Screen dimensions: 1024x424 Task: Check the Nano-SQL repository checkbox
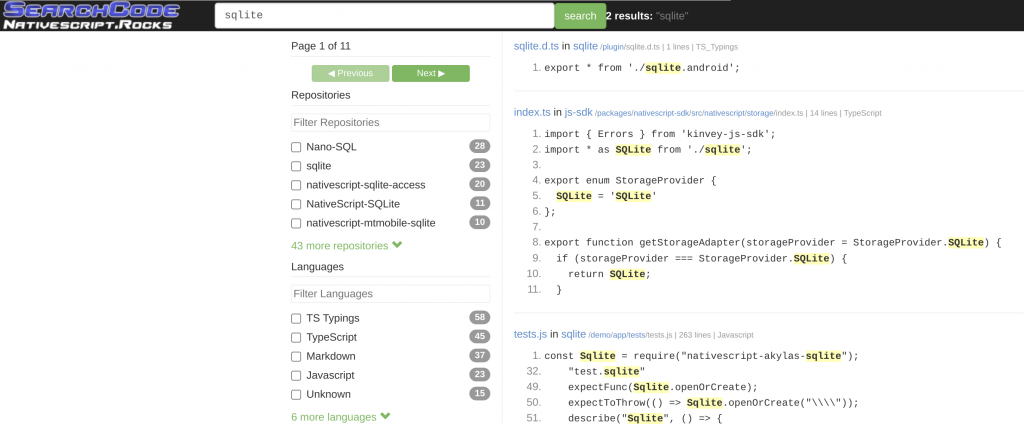[296, 147]
